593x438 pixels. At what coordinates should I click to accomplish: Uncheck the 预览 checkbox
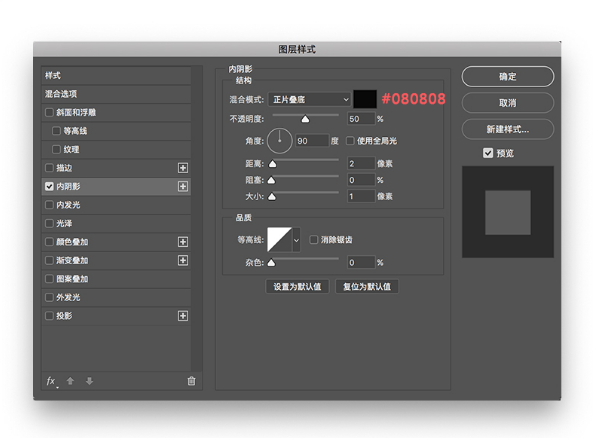[488, 153]
